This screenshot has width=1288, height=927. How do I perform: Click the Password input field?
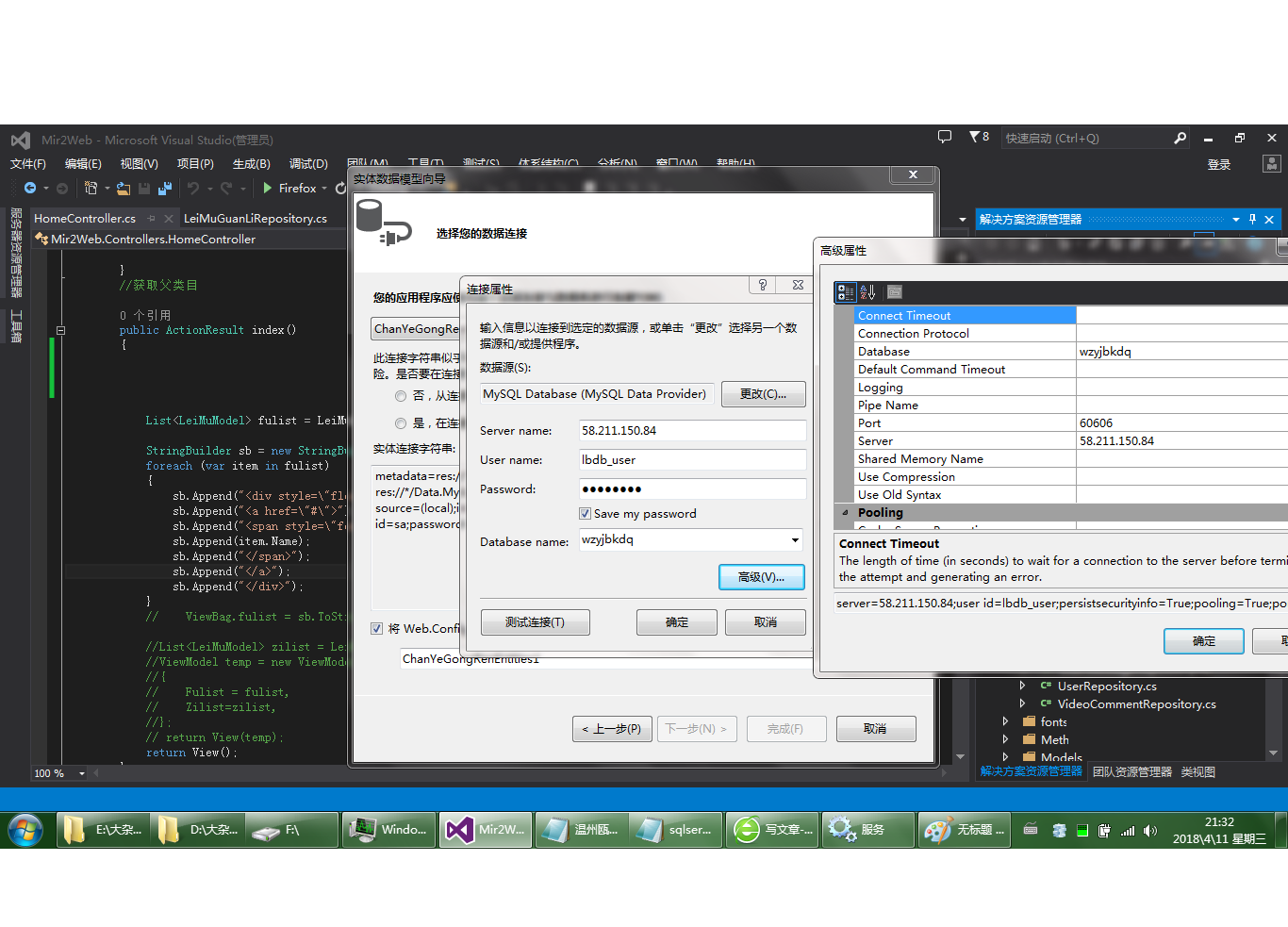[x=692, y=489]
